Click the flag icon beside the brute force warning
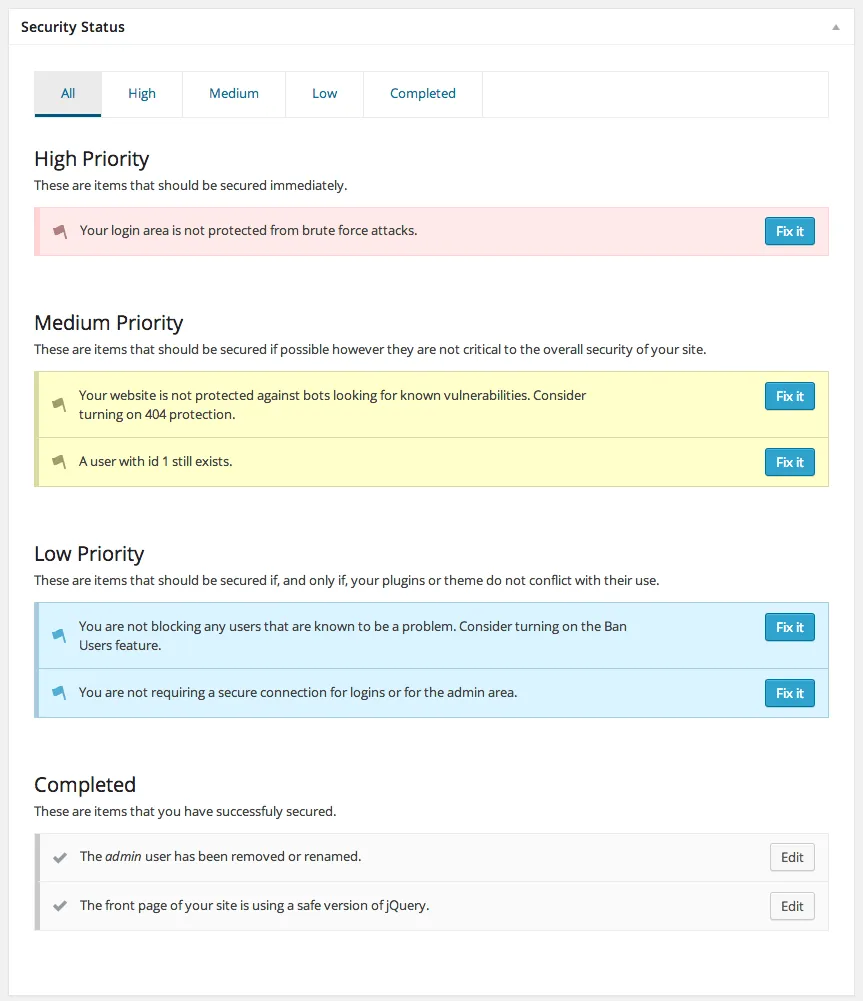Viewport: 863px width, 1001px height. pos(59,230)
